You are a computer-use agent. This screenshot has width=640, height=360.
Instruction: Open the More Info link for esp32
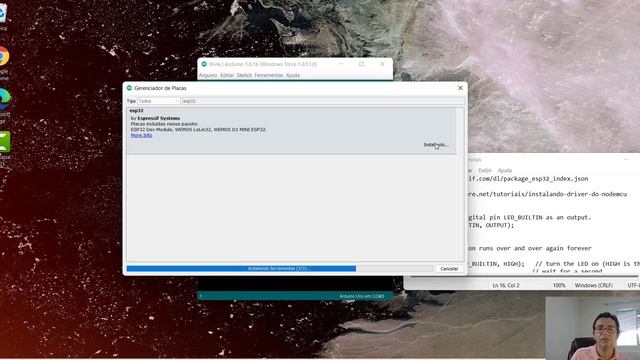click(141, 135)
